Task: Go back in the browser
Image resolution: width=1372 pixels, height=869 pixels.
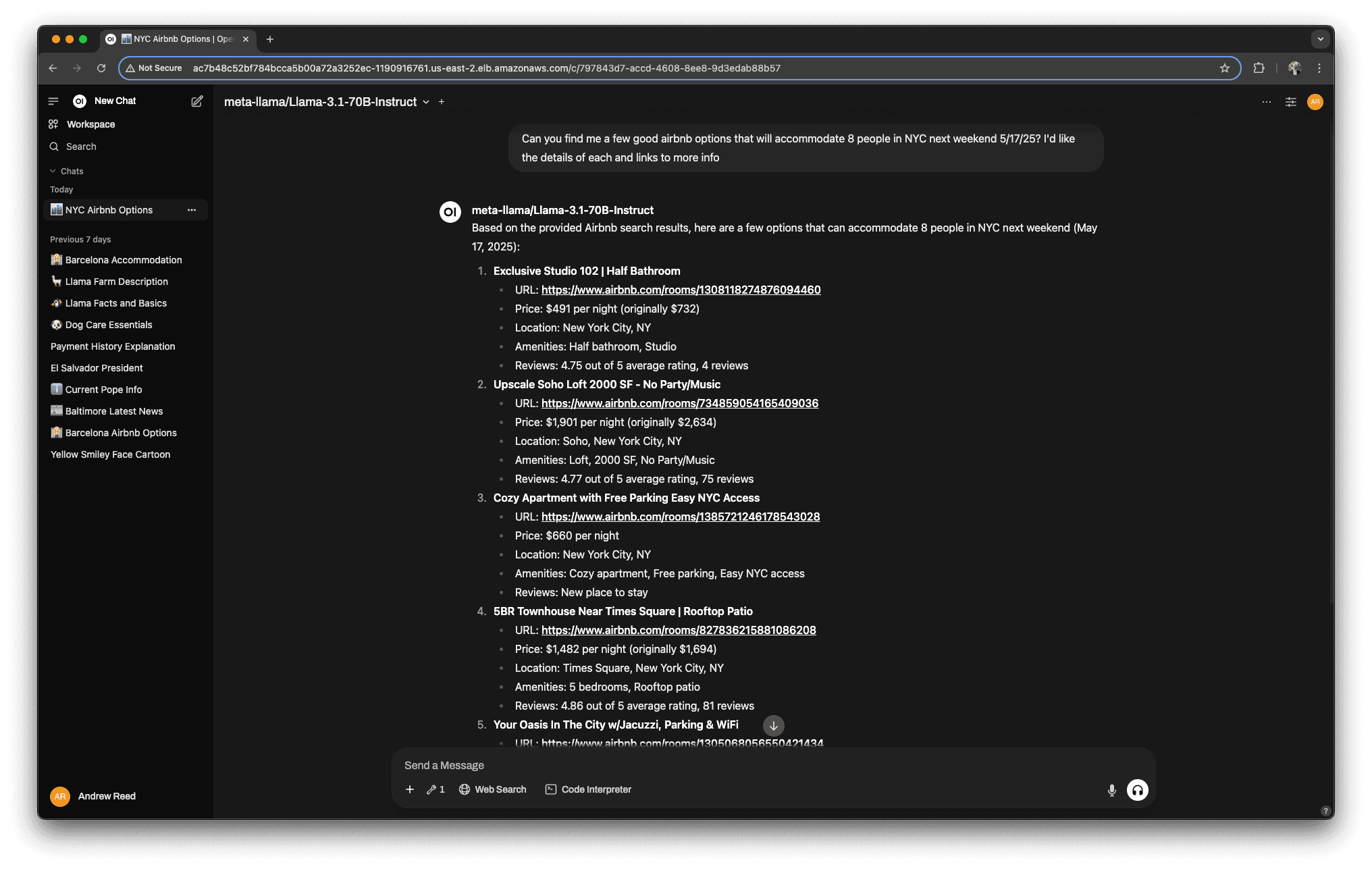Action: [x=53, y=68]
